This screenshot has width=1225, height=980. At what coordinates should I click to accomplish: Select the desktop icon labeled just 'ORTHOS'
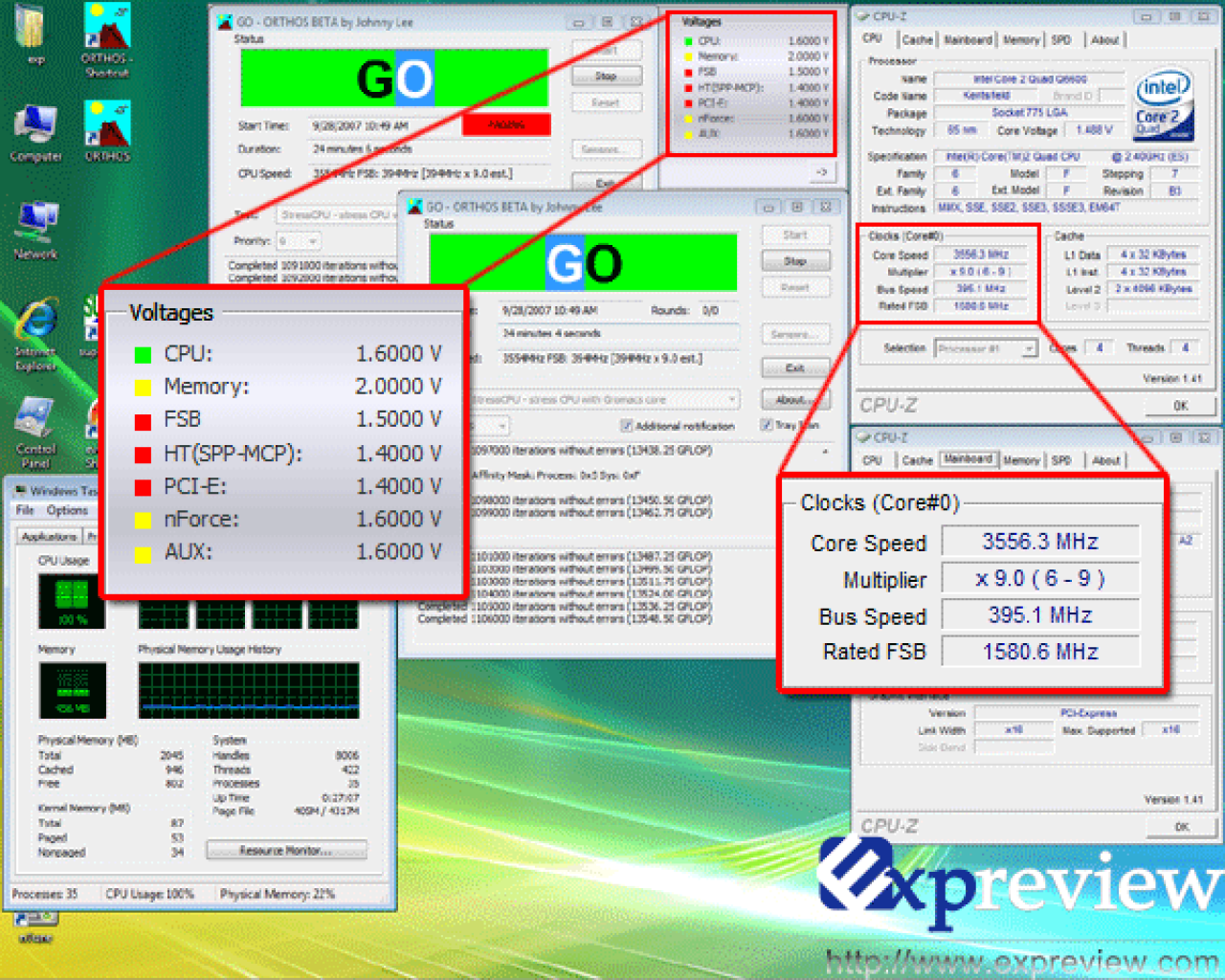(106, 133)
